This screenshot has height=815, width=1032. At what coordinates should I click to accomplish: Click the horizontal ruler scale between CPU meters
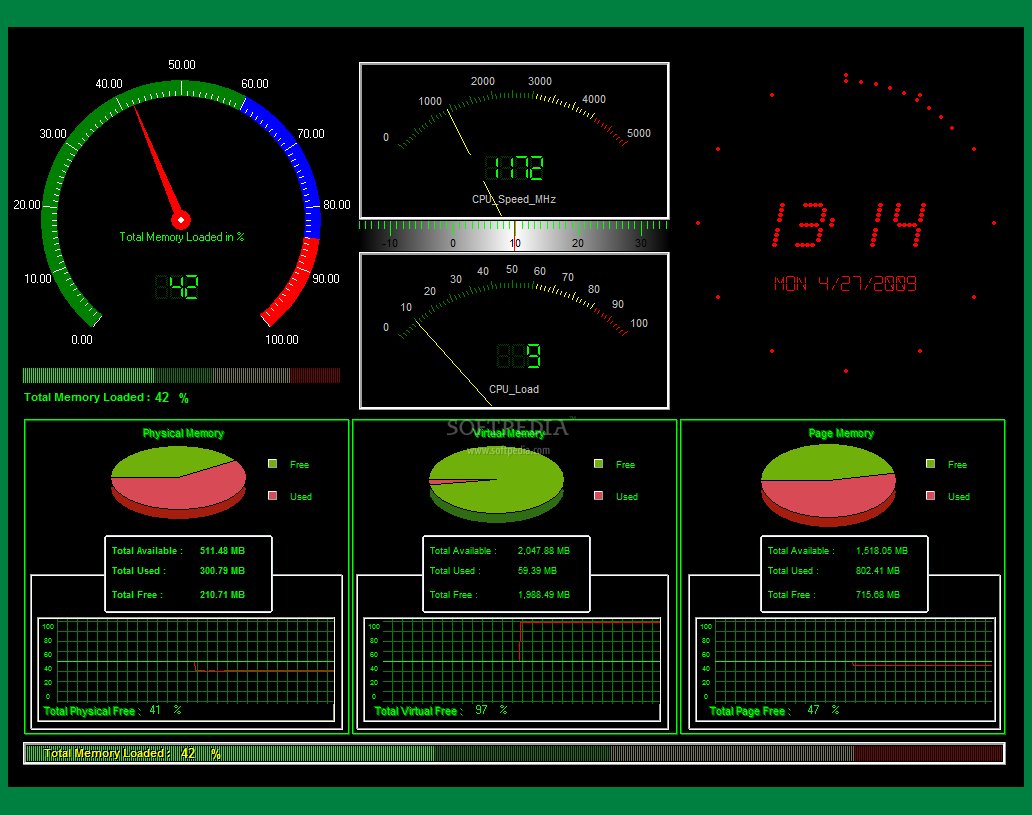tap(514, 235)
